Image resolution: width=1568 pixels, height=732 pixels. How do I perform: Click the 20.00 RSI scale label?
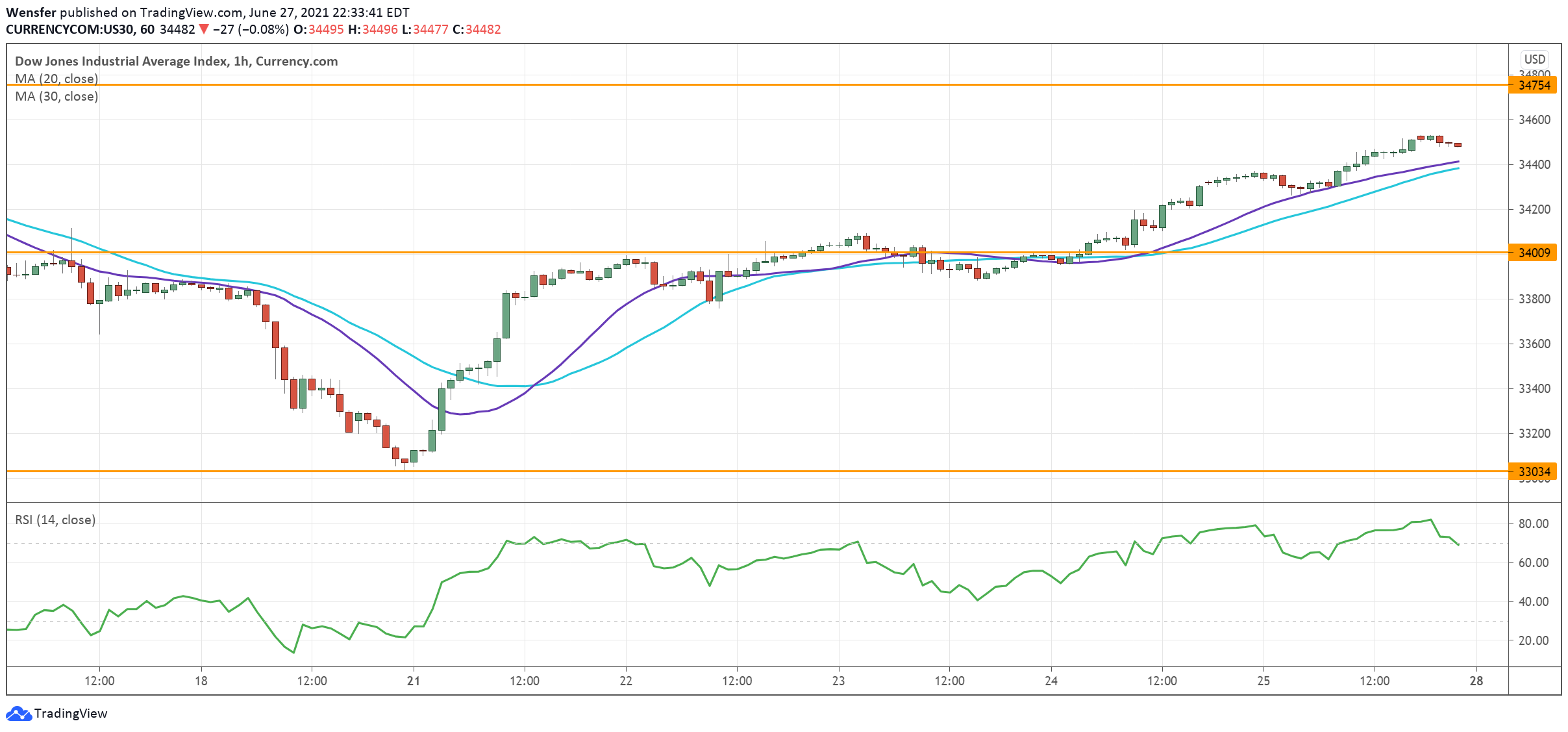[x=1533, y=640]
